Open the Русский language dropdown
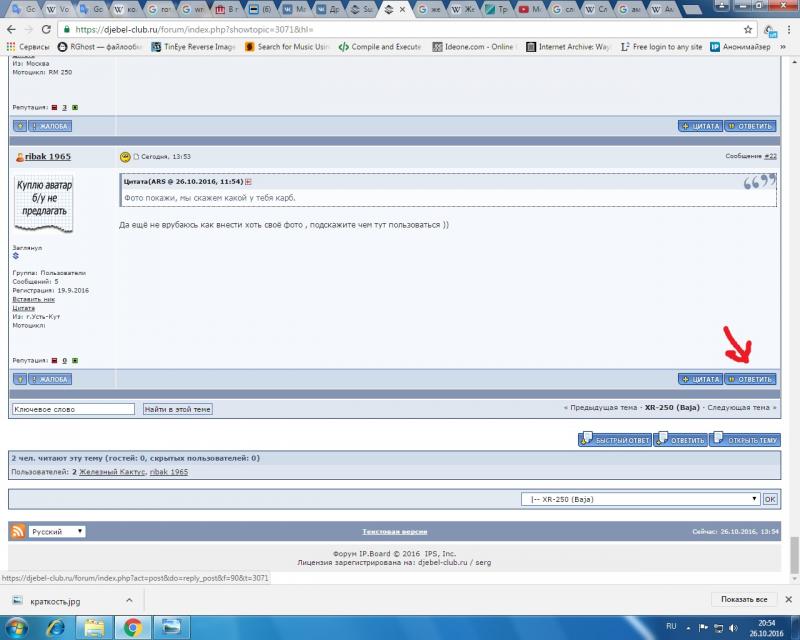 tap(57, 532)
